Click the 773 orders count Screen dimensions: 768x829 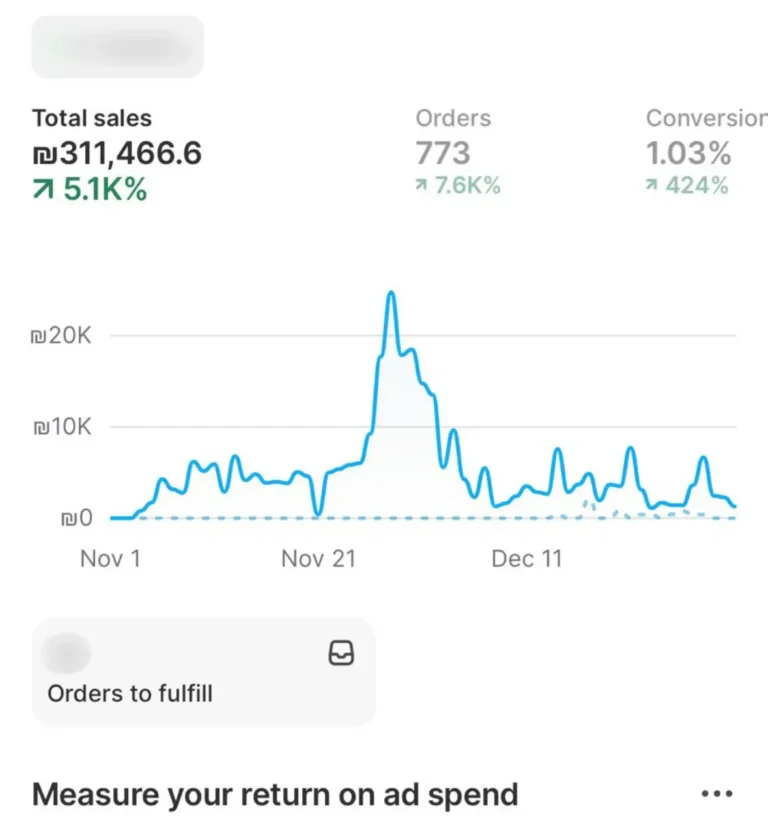(443, 154)
